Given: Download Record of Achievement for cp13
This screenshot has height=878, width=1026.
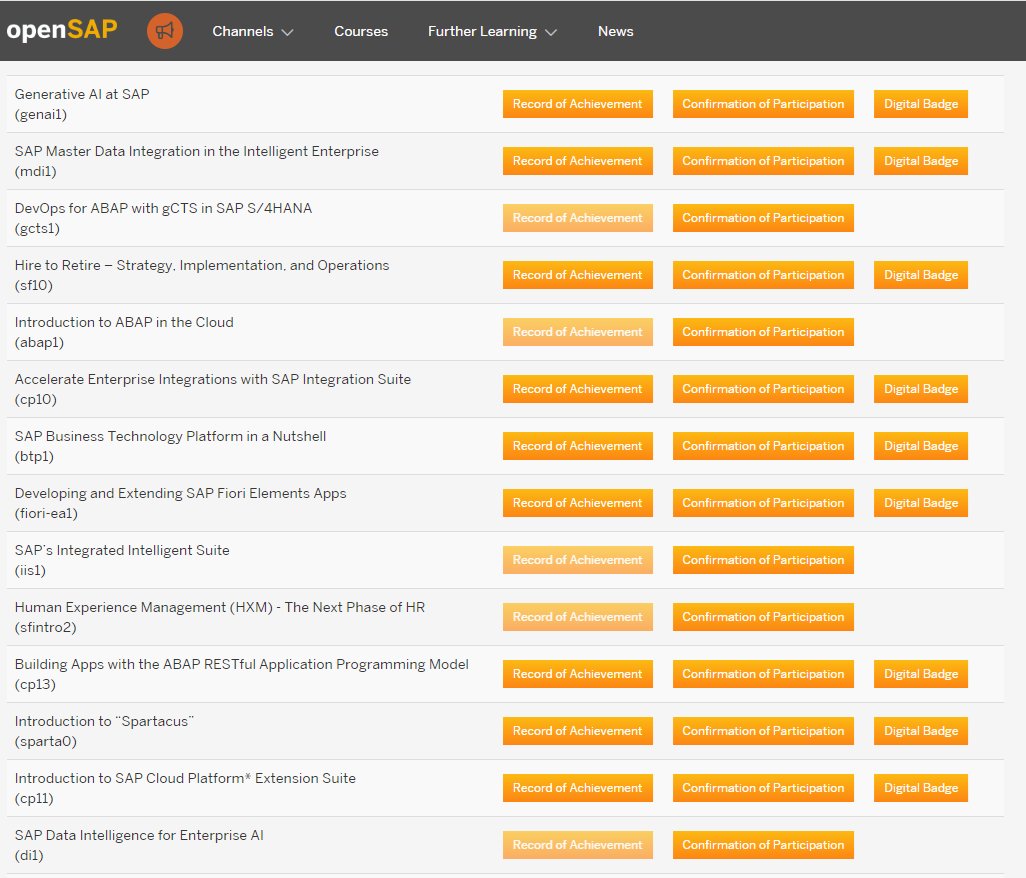Looking at the screenshot, I should (578, 673).
